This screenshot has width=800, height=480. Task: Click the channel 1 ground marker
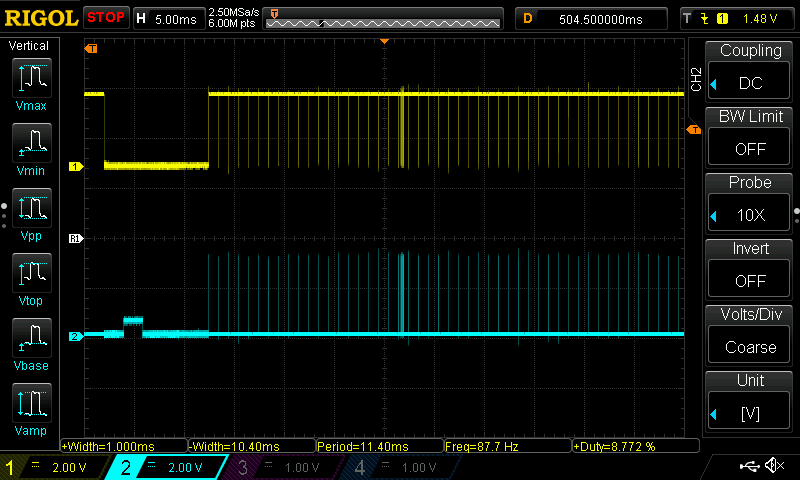[76, 166]
